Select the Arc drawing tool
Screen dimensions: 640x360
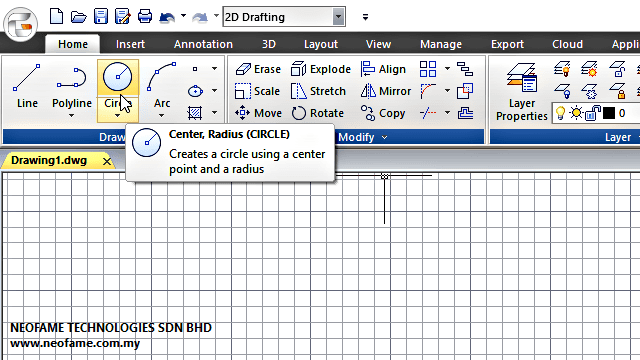162,85
